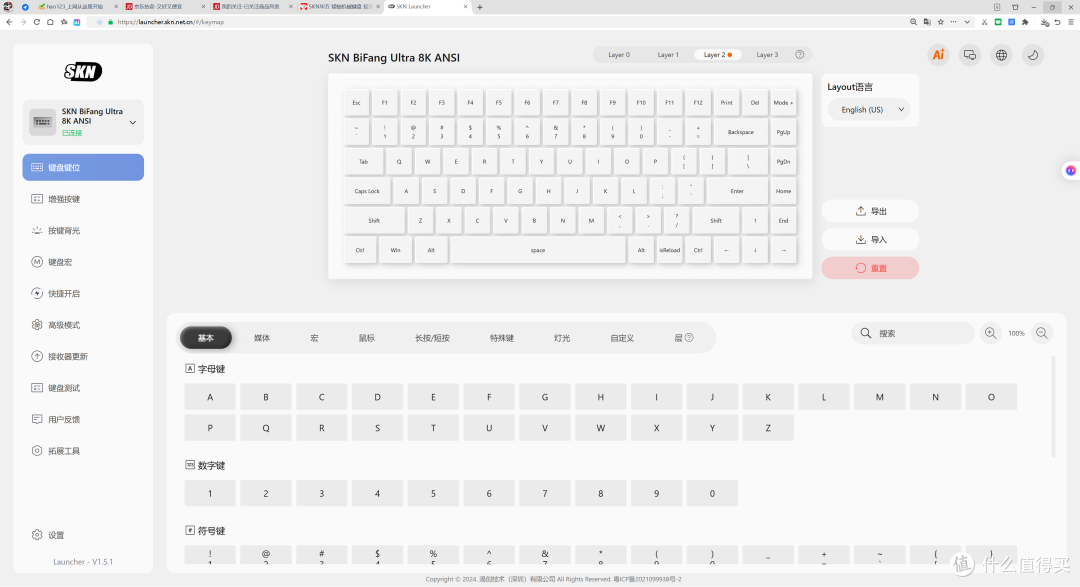Viewport: 1080px width, 587px height.
Task: Open 设置 settings in the sidebar
Action: 48,535
